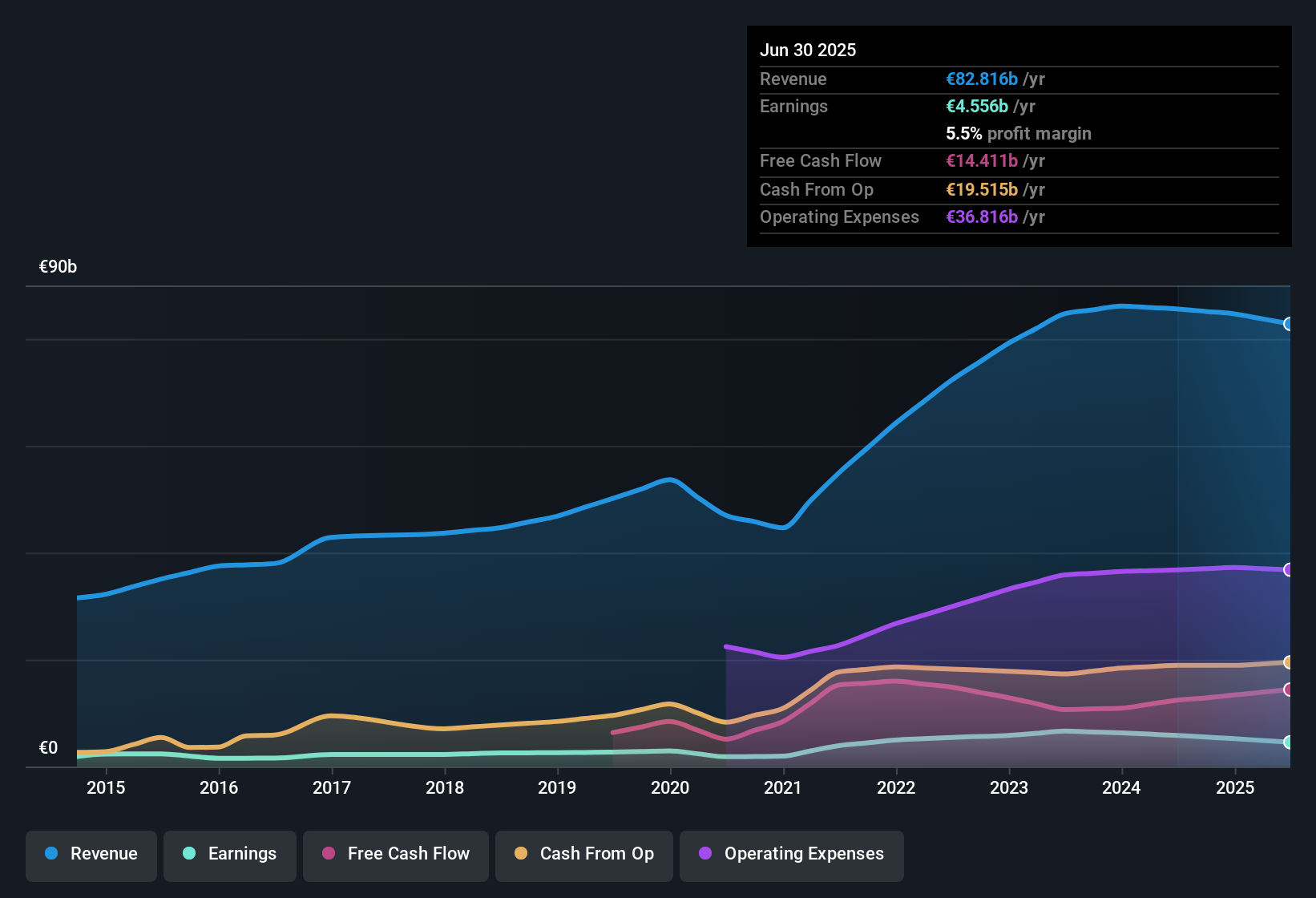Select the blue Revenue legend dot

50,854
